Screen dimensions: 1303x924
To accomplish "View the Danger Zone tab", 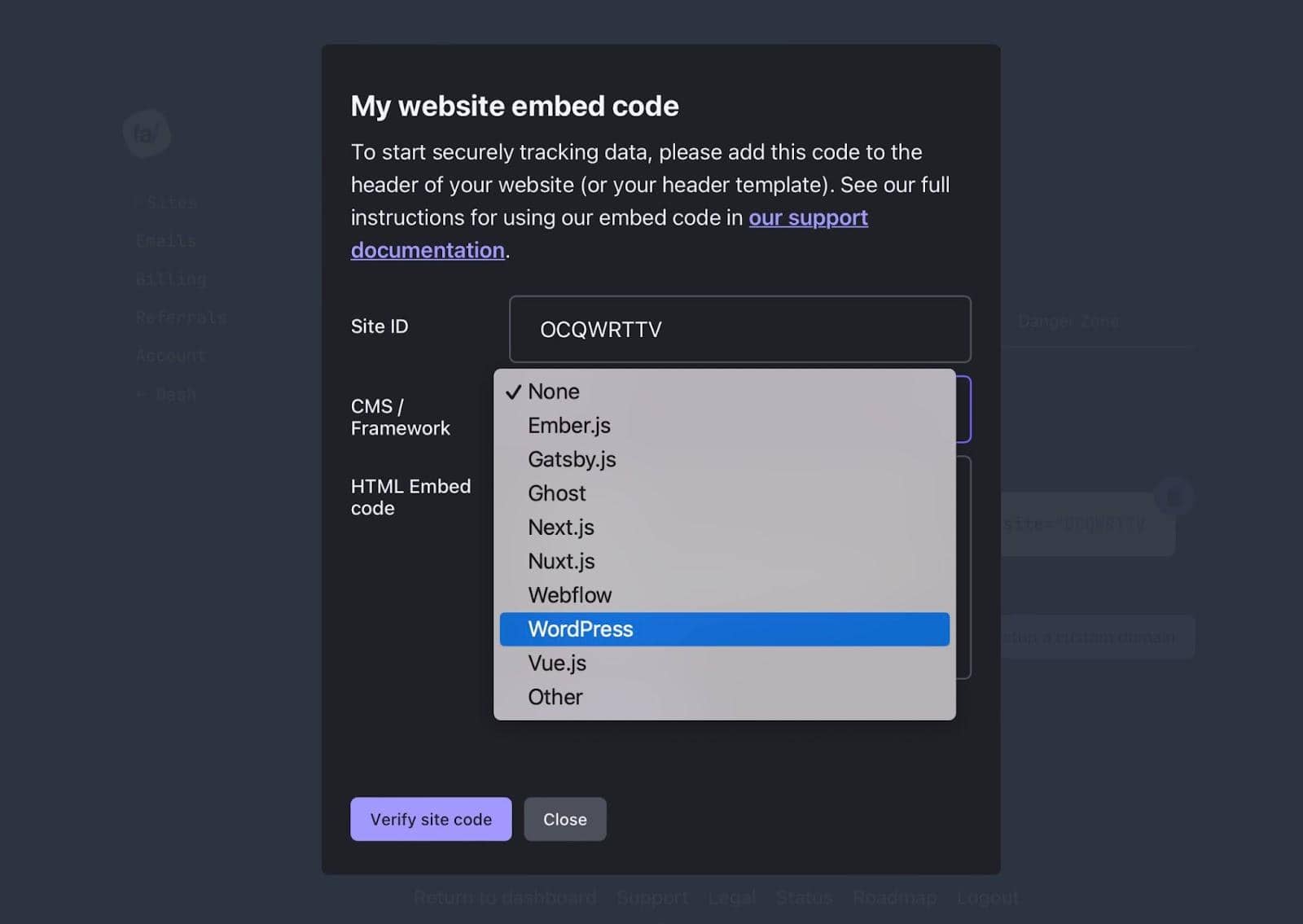I will 1068,321.
